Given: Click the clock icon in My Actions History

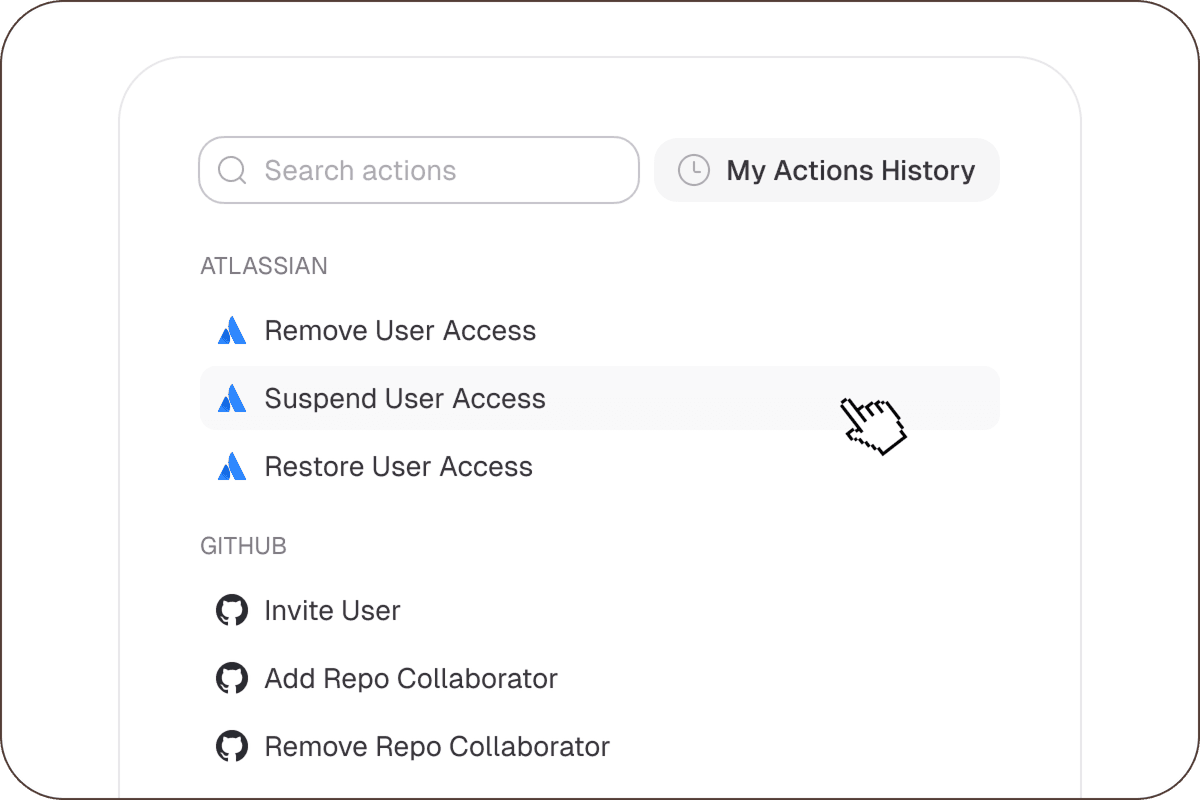Looking at the screenshot, I should (693, 171).
